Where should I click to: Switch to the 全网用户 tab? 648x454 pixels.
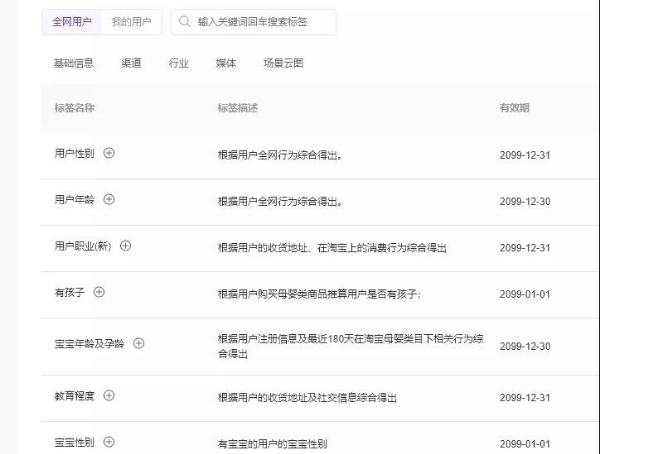tap(71, 22)
